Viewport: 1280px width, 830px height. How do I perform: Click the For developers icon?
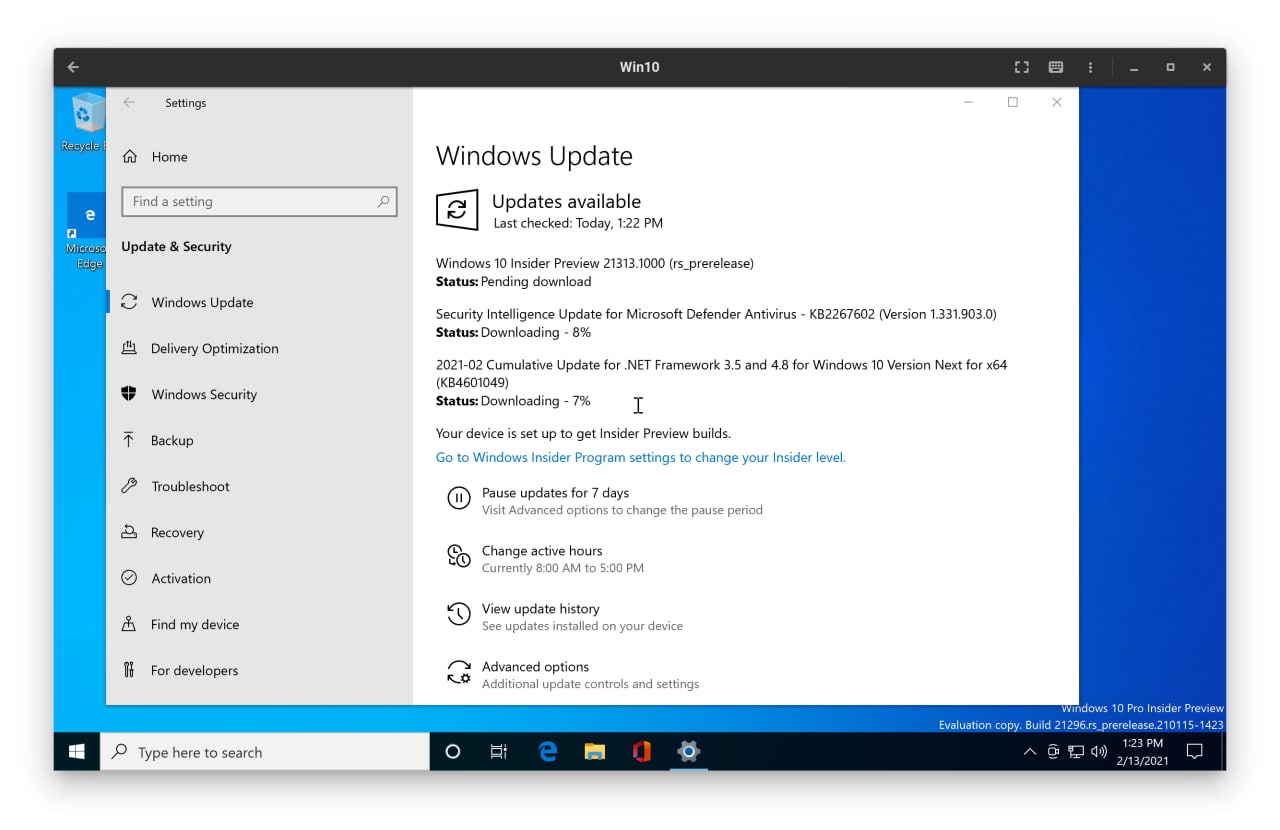(129, 670)
